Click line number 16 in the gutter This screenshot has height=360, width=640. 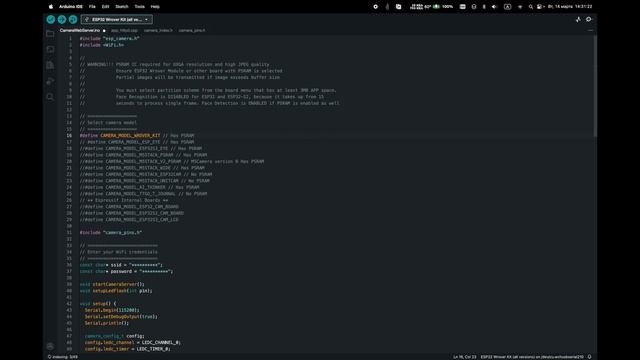point(69,136)
